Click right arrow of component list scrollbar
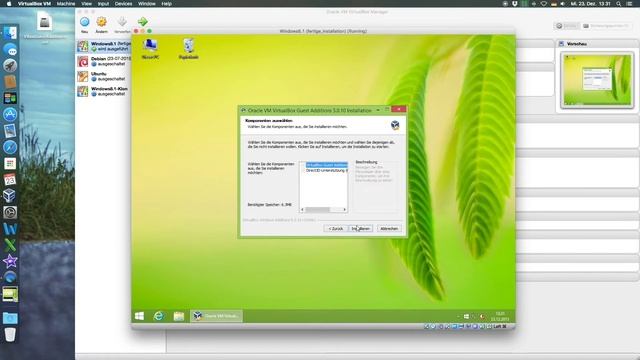This screenshot has width=640, height=360. tap(345, 210)
